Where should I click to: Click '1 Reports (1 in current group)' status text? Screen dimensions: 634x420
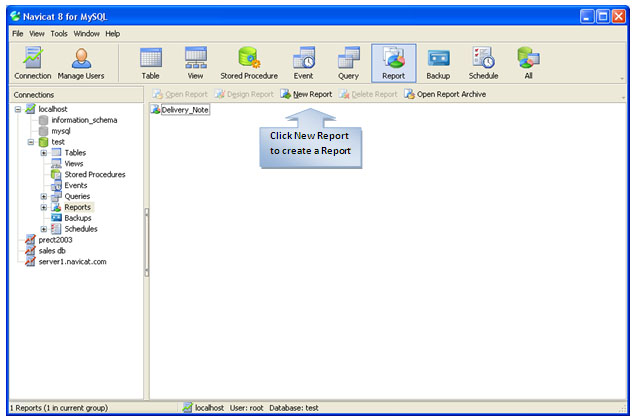point(59,408)
